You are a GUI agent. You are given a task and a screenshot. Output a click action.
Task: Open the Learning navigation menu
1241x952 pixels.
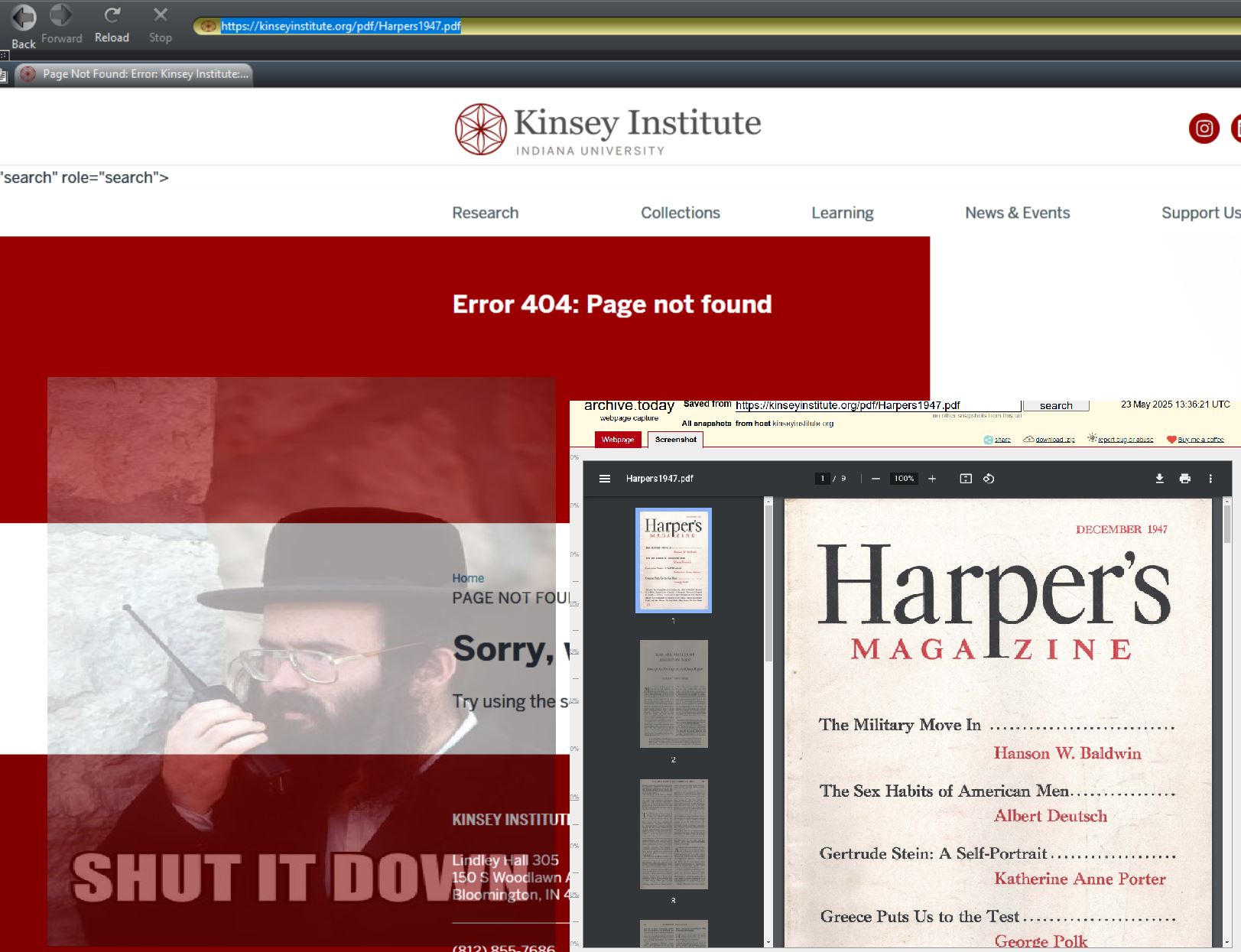pyautogui.click(x=843, y=213)
